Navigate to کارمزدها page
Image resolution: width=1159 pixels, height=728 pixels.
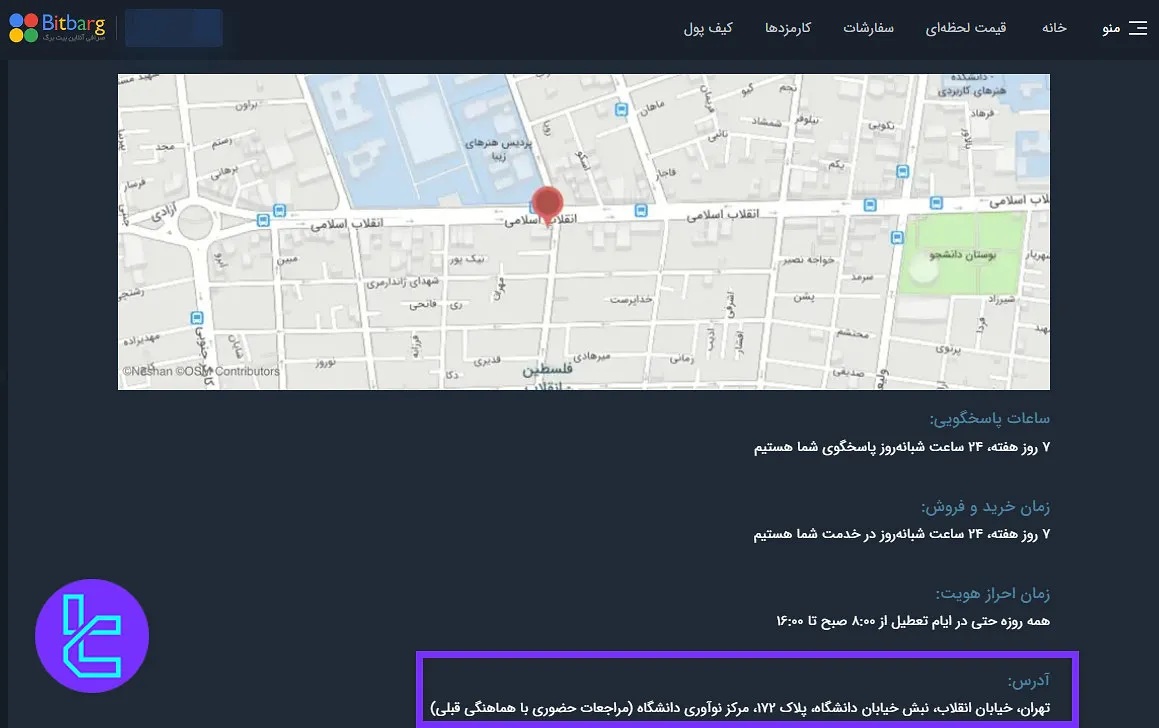click(x=788, y=28)
